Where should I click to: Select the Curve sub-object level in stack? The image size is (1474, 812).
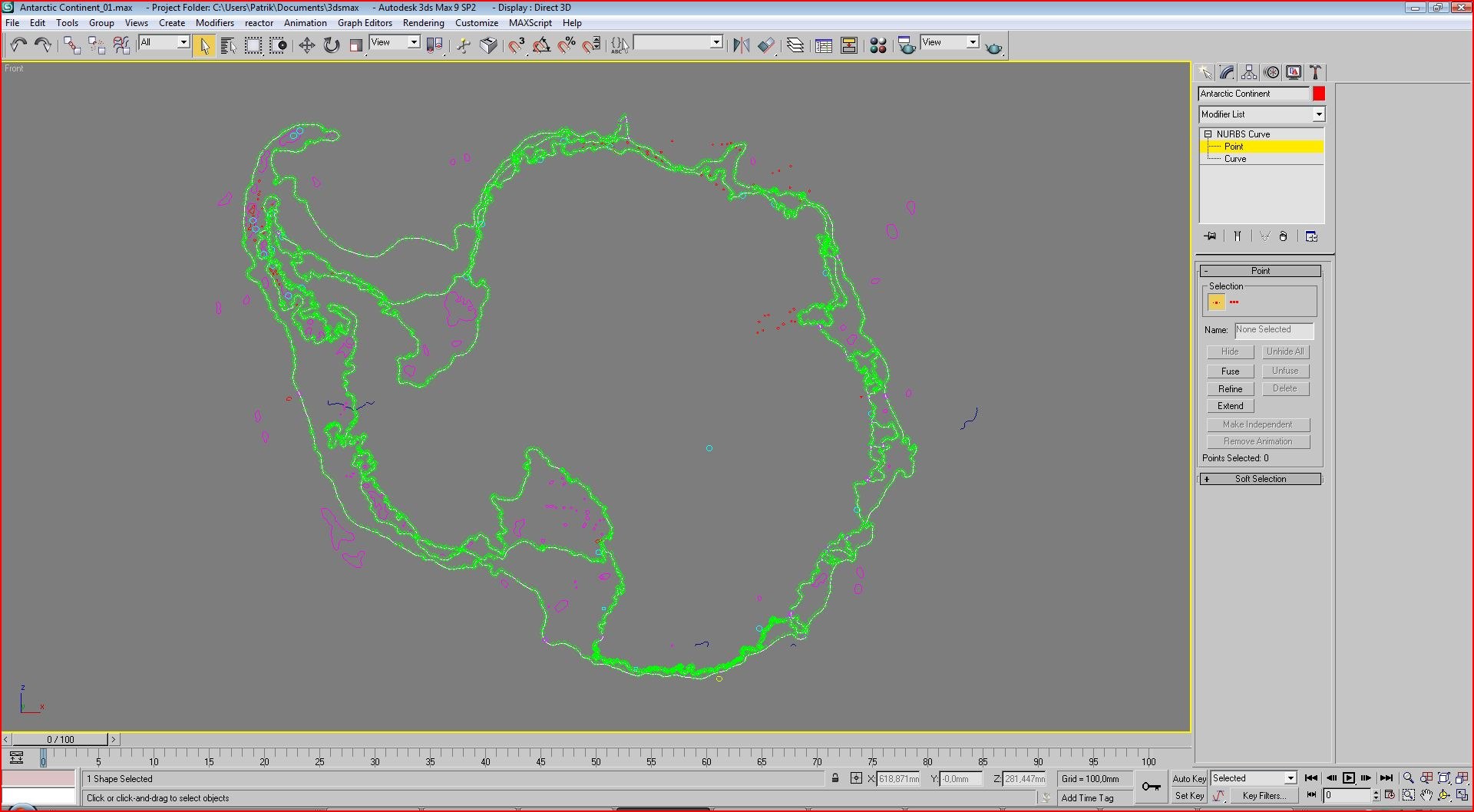(x=1234, y=159)
